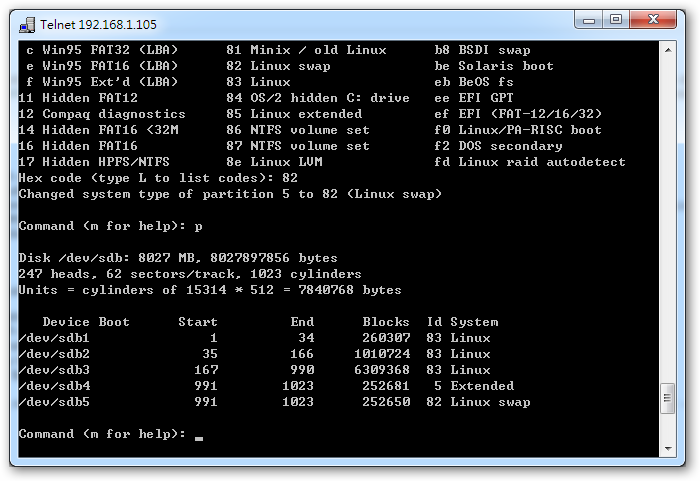700x481 pixels.
Task: Click the '82 Linux swap' code entry
Action: (278, 66)
